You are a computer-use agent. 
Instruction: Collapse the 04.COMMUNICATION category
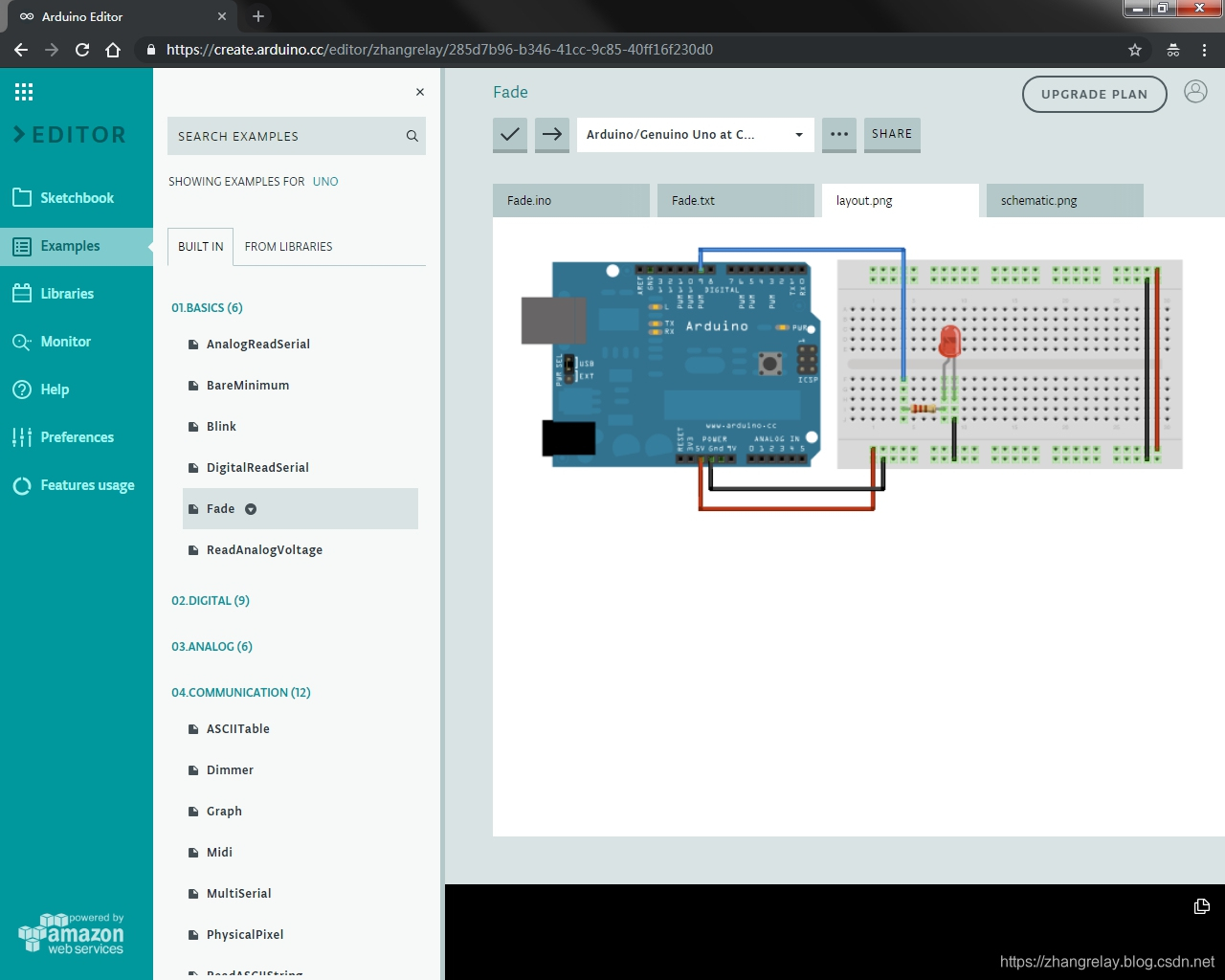pyautogui.click(x=241, y=692)
